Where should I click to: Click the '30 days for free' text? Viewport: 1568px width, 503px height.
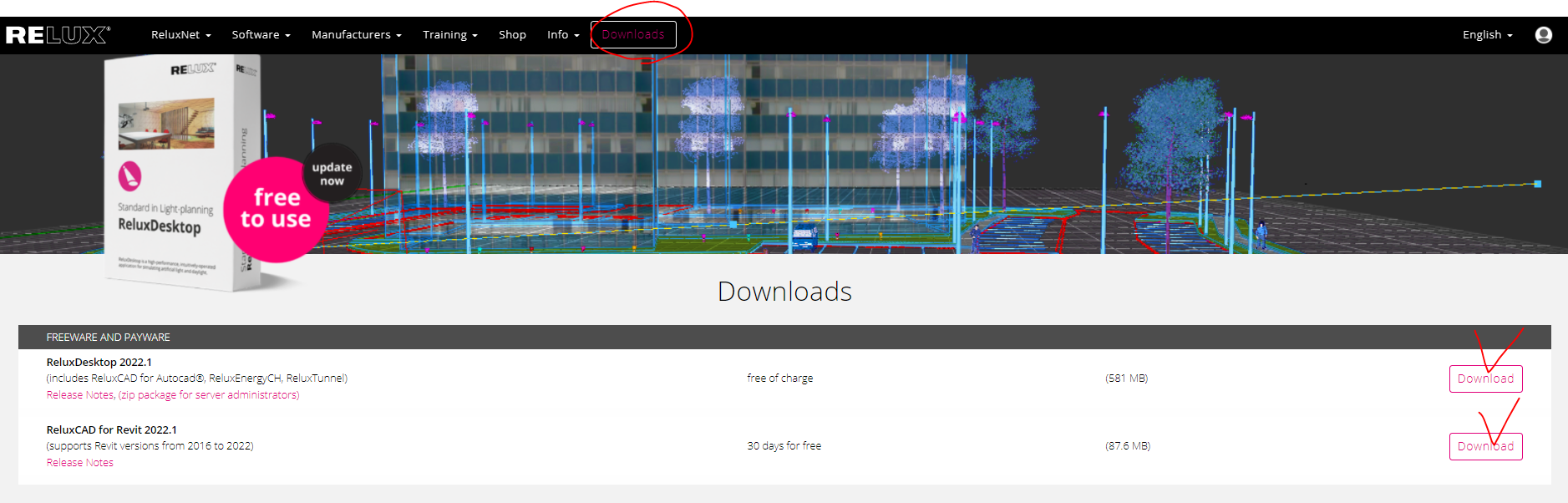(784, 446)
